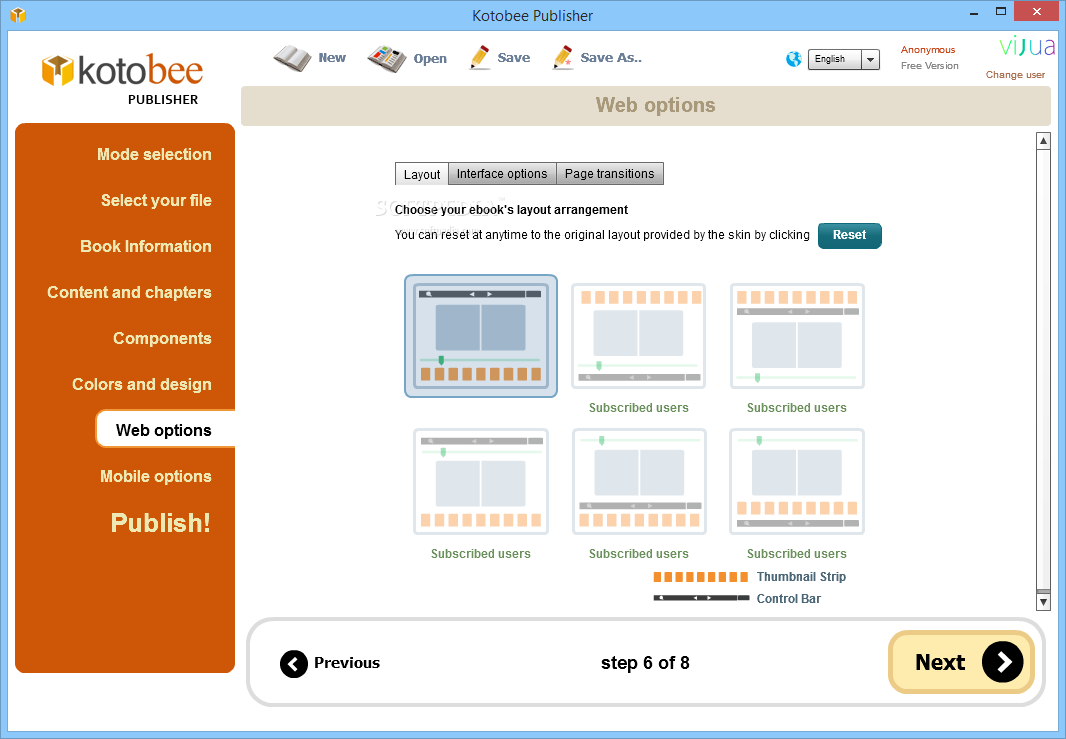Go to Mode selection step
Viewport: 1066px width, 739px height.
point(154,154)
